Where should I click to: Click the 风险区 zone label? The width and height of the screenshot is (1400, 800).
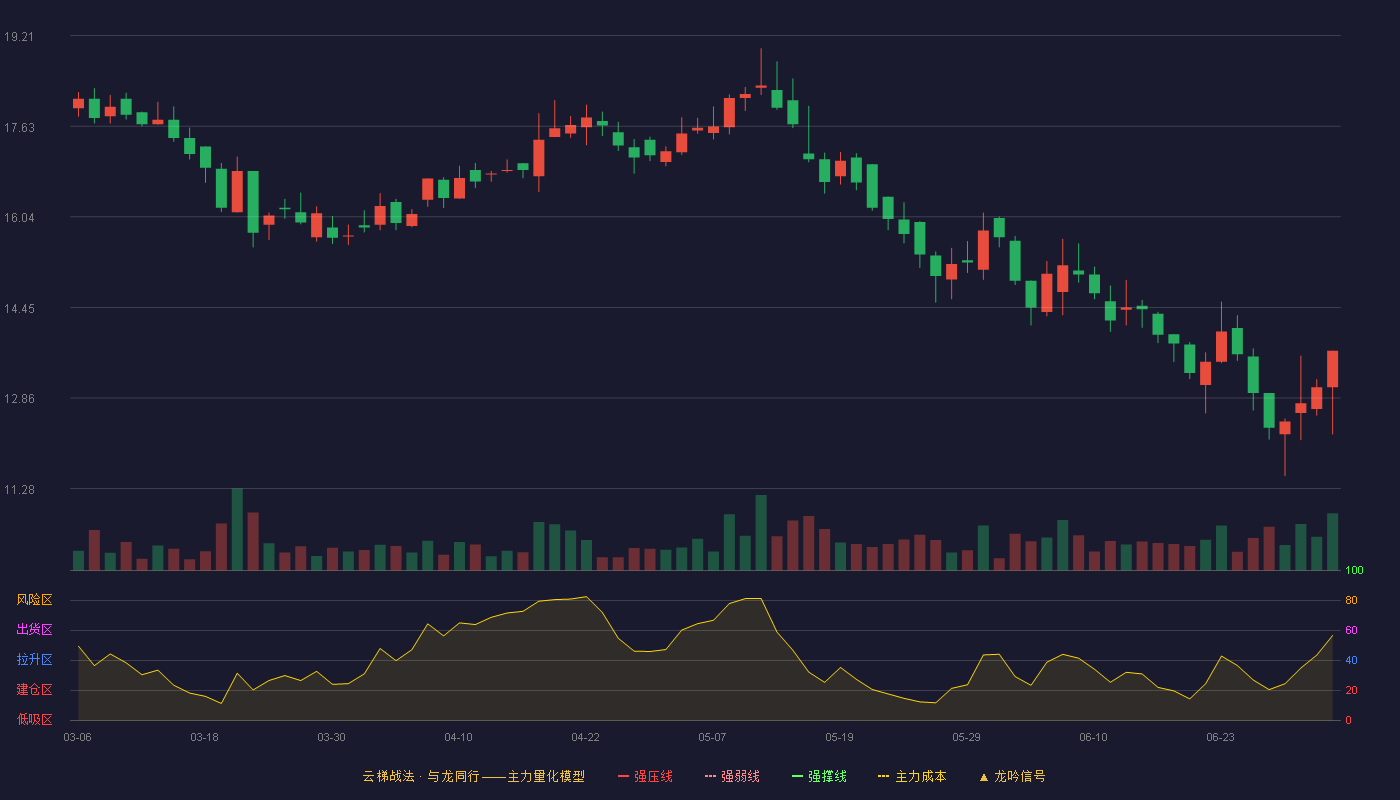[34, 600]
